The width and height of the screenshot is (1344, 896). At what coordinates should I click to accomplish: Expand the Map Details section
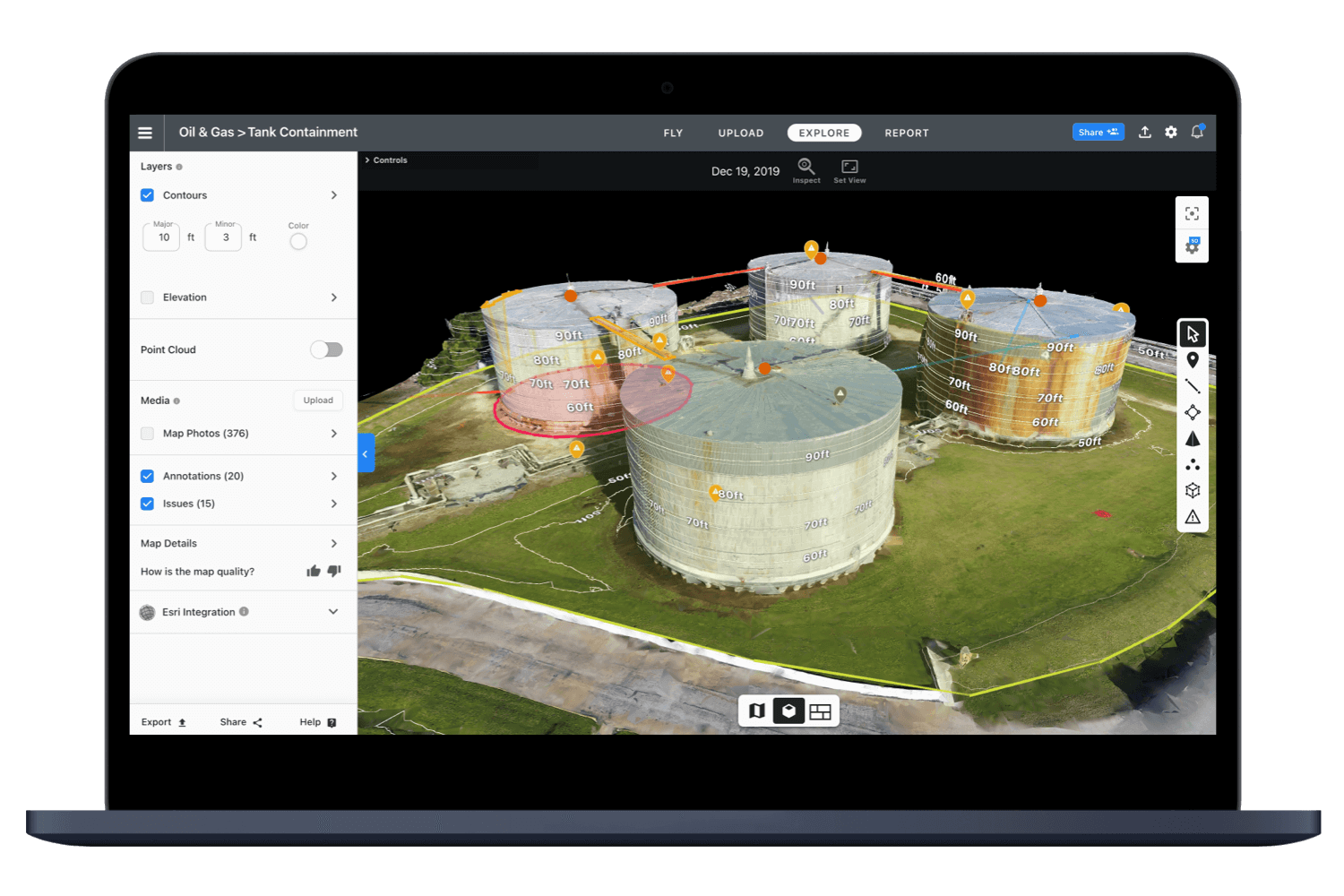[332, 543]
